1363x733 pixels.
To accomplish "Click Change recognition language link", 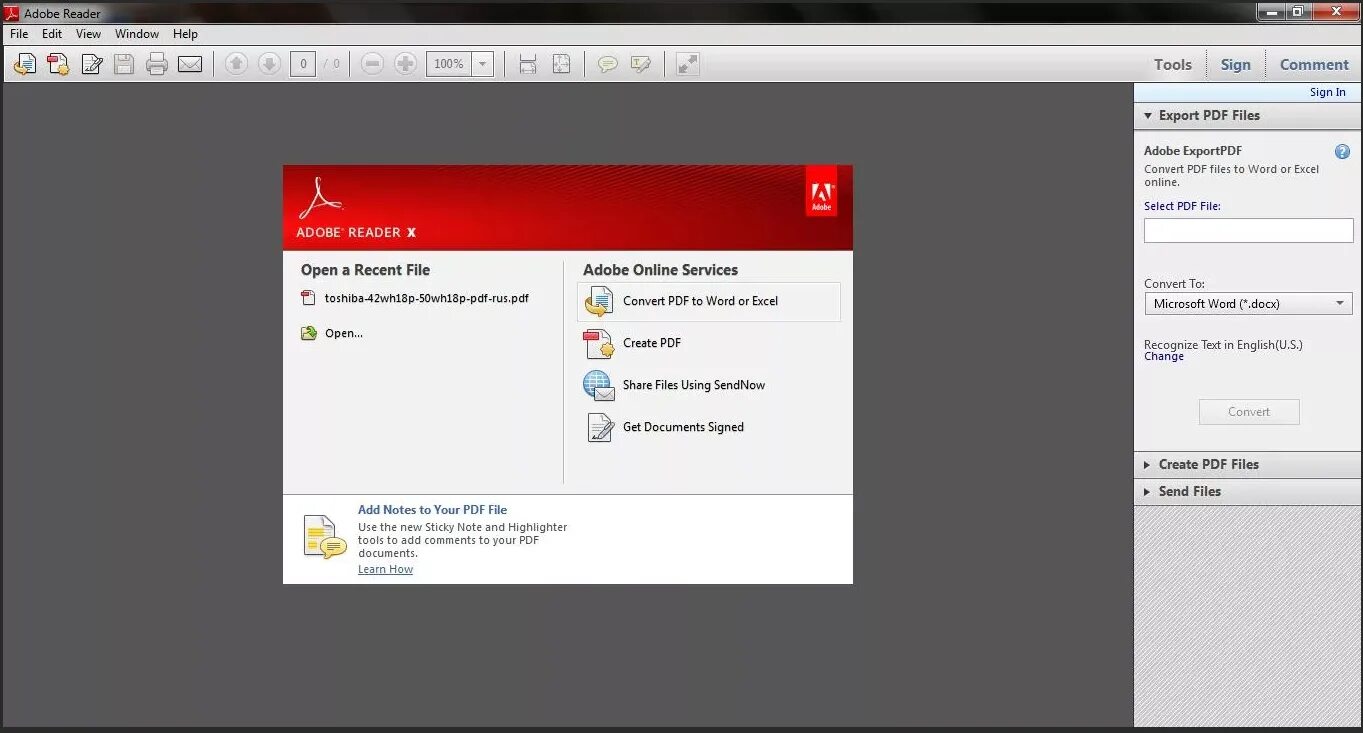I will (x=1164, y=356).
